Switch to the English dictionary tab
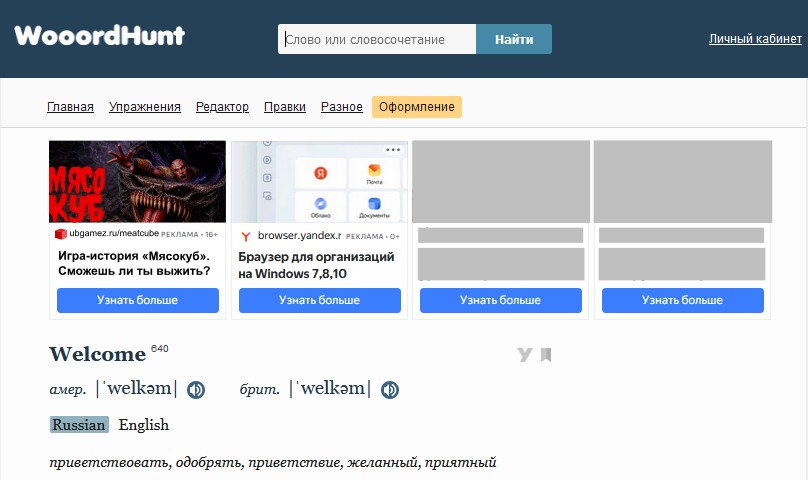Image resolution: width=808 pixels, height=480 pixels. pyautogui.click(x=144, y=425)
